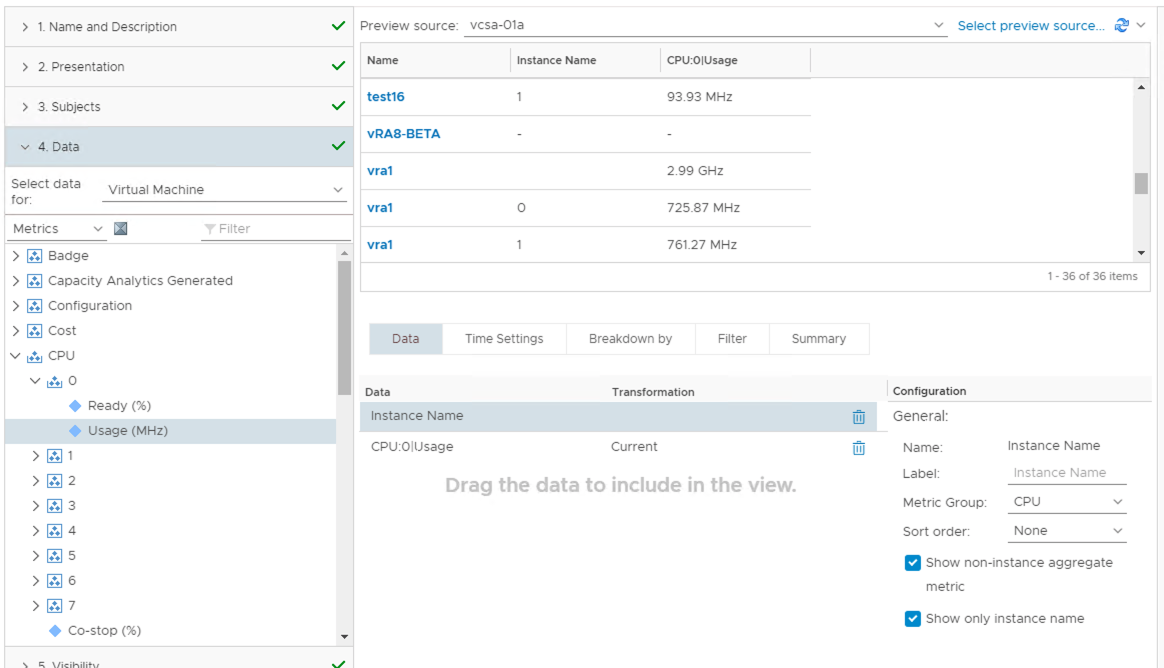Open the Breakdown by tab

[x=630, y=339]
